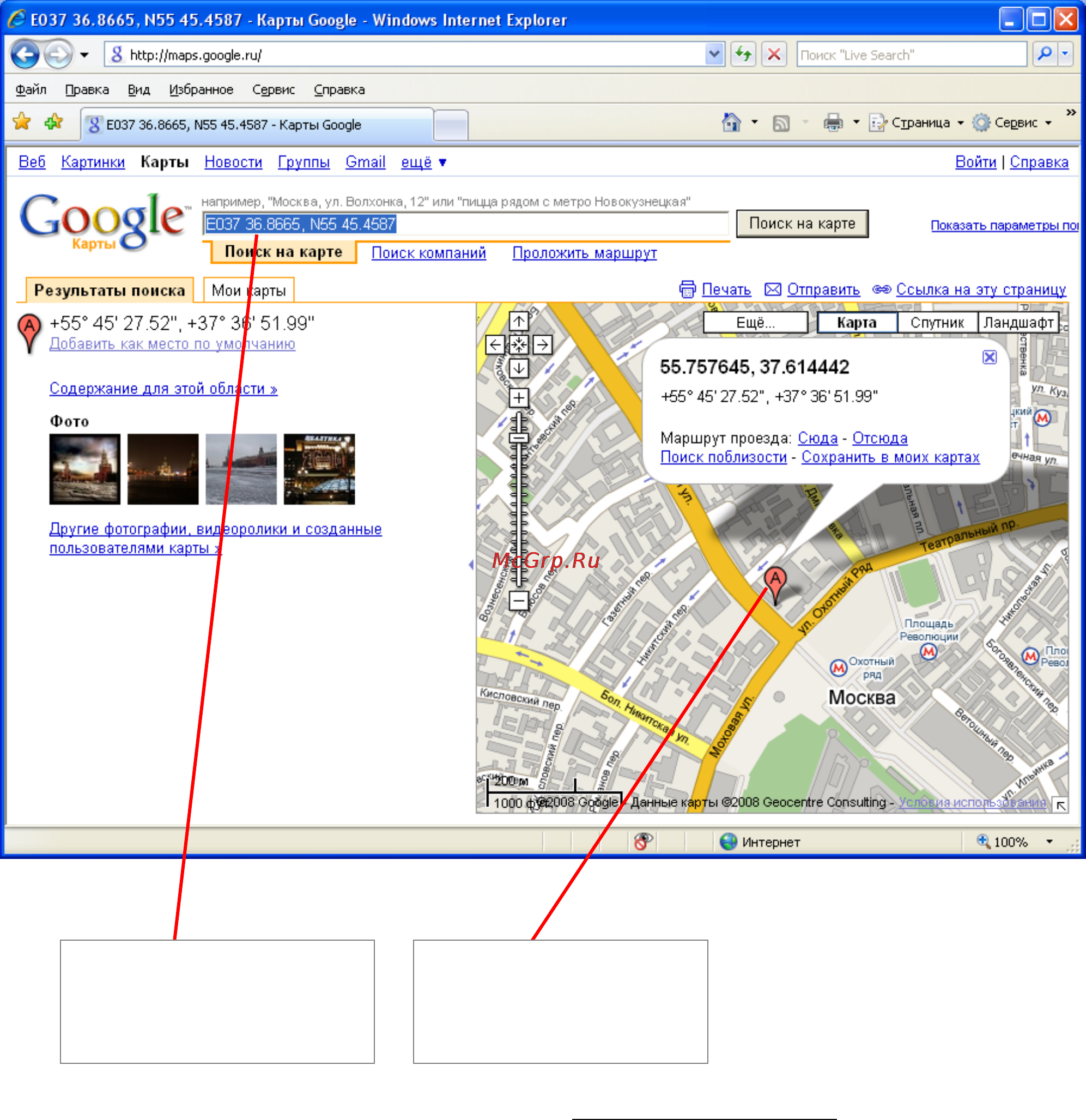Open the fourth night photo thumbnail
Viewport: 1086px width, 1120px height.
coord(319,469)
